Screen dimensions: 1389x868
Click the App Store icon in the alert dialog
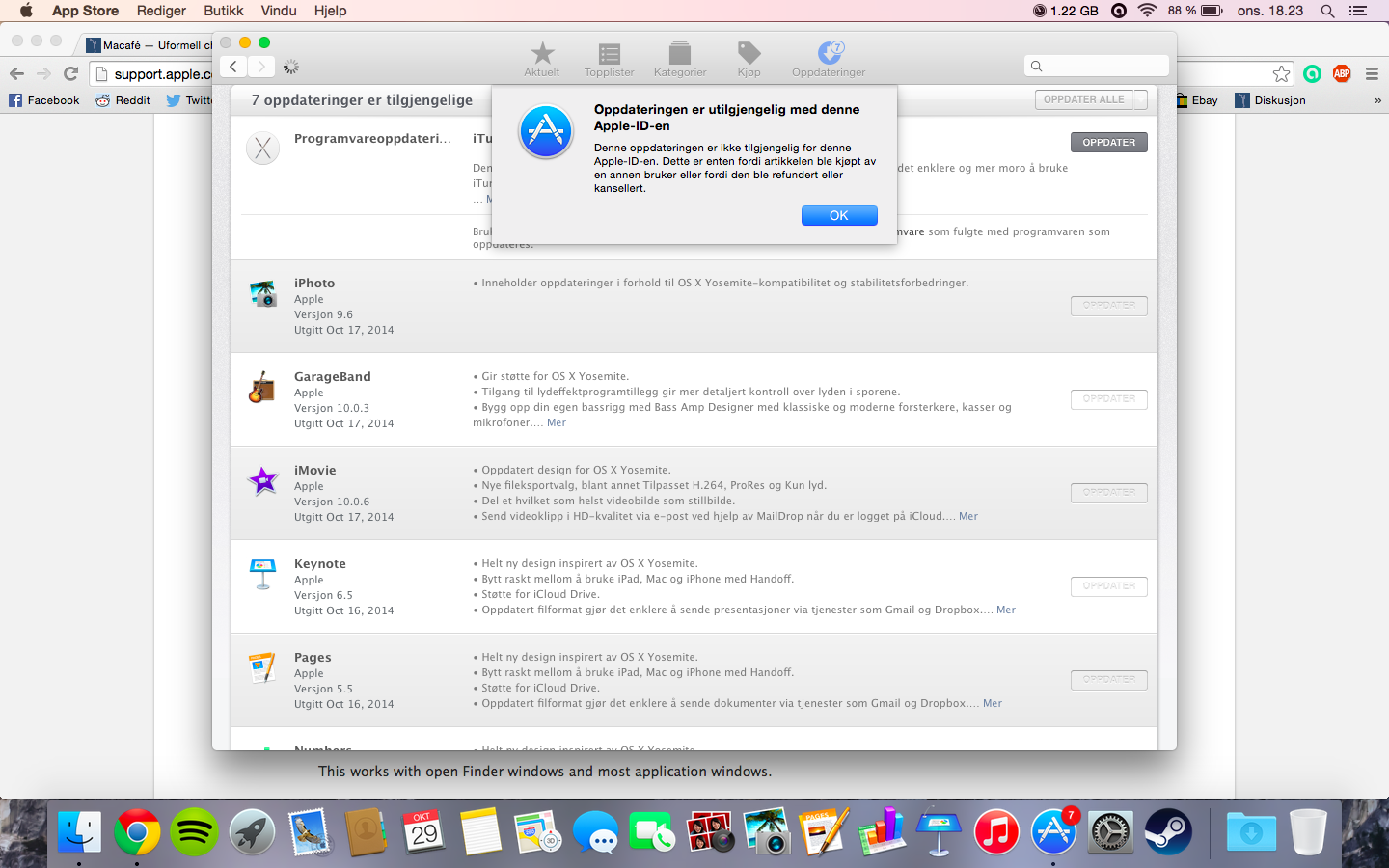[x=546, y=131]
